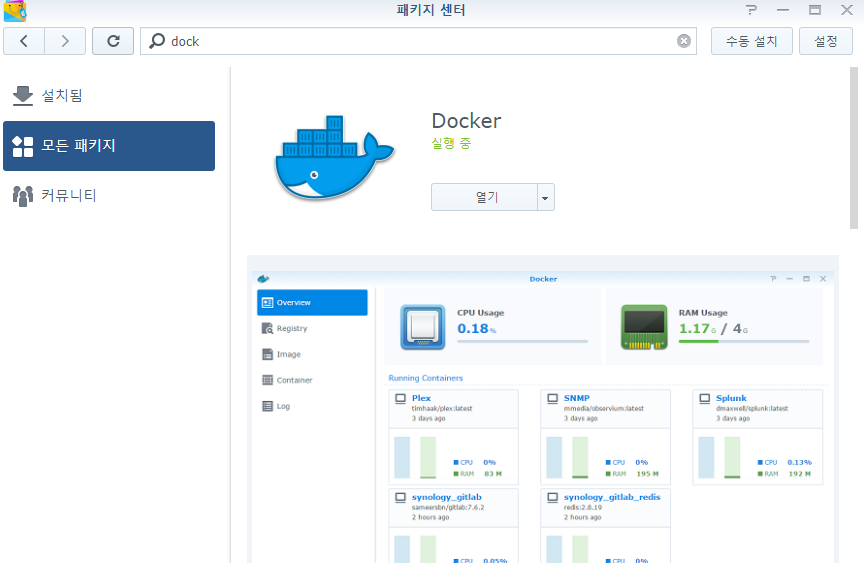Click Image in the Docker screenshot
The image size is (864, 563).
289,354
